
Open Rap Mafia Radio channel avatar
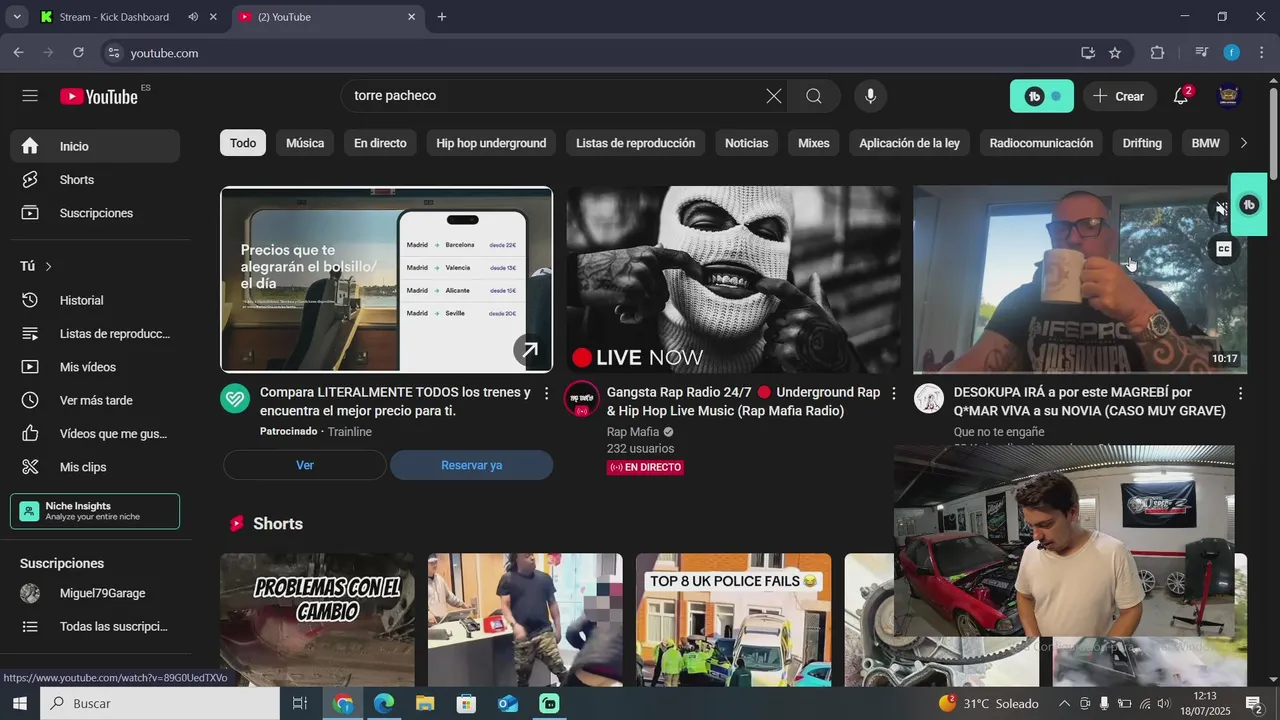pos(582,398)
